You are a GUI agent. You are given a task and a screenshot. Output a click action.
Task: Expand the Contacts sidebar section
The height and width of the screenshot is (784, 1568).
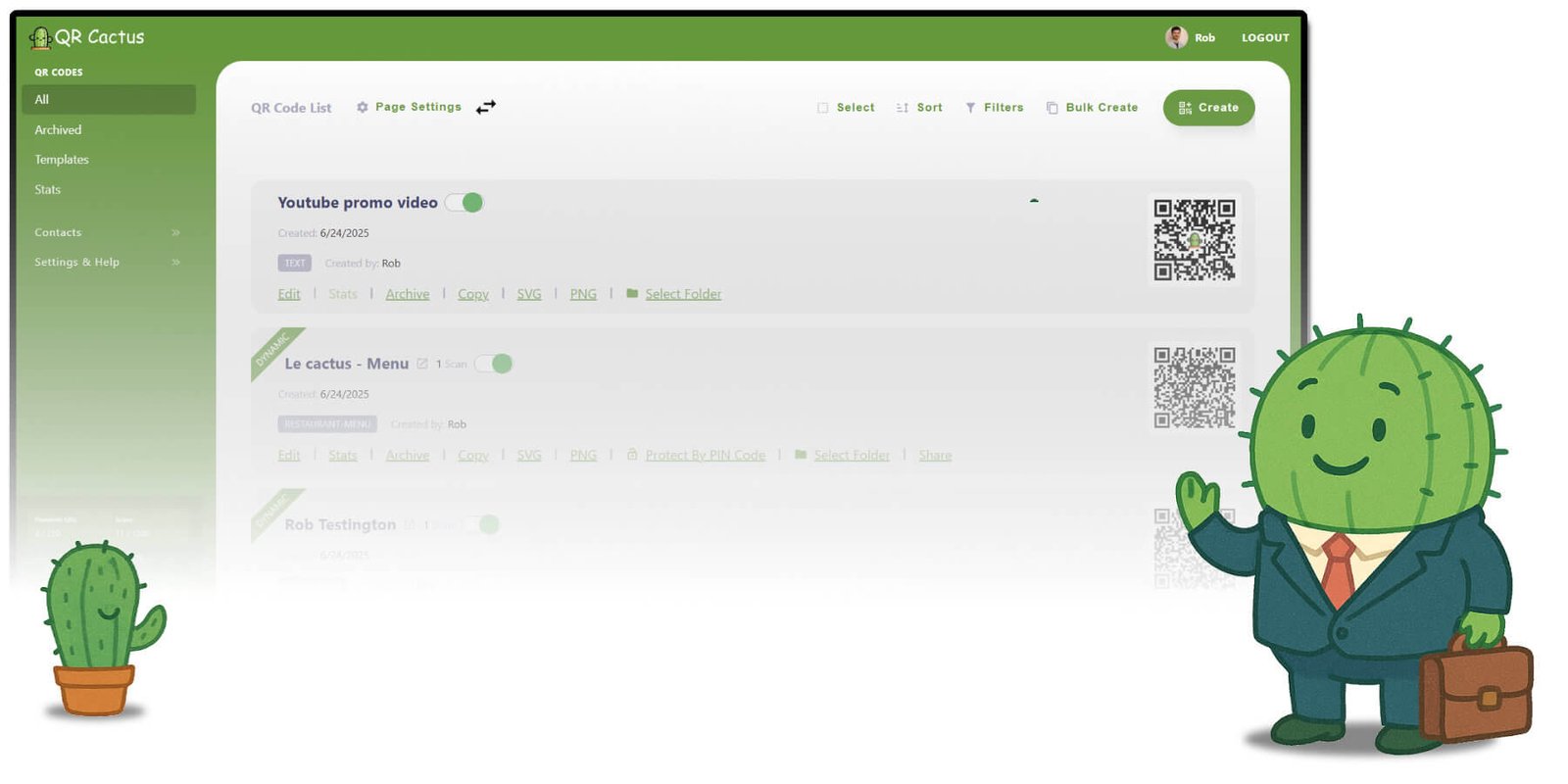pyautogui.click(x=108, y=232)
